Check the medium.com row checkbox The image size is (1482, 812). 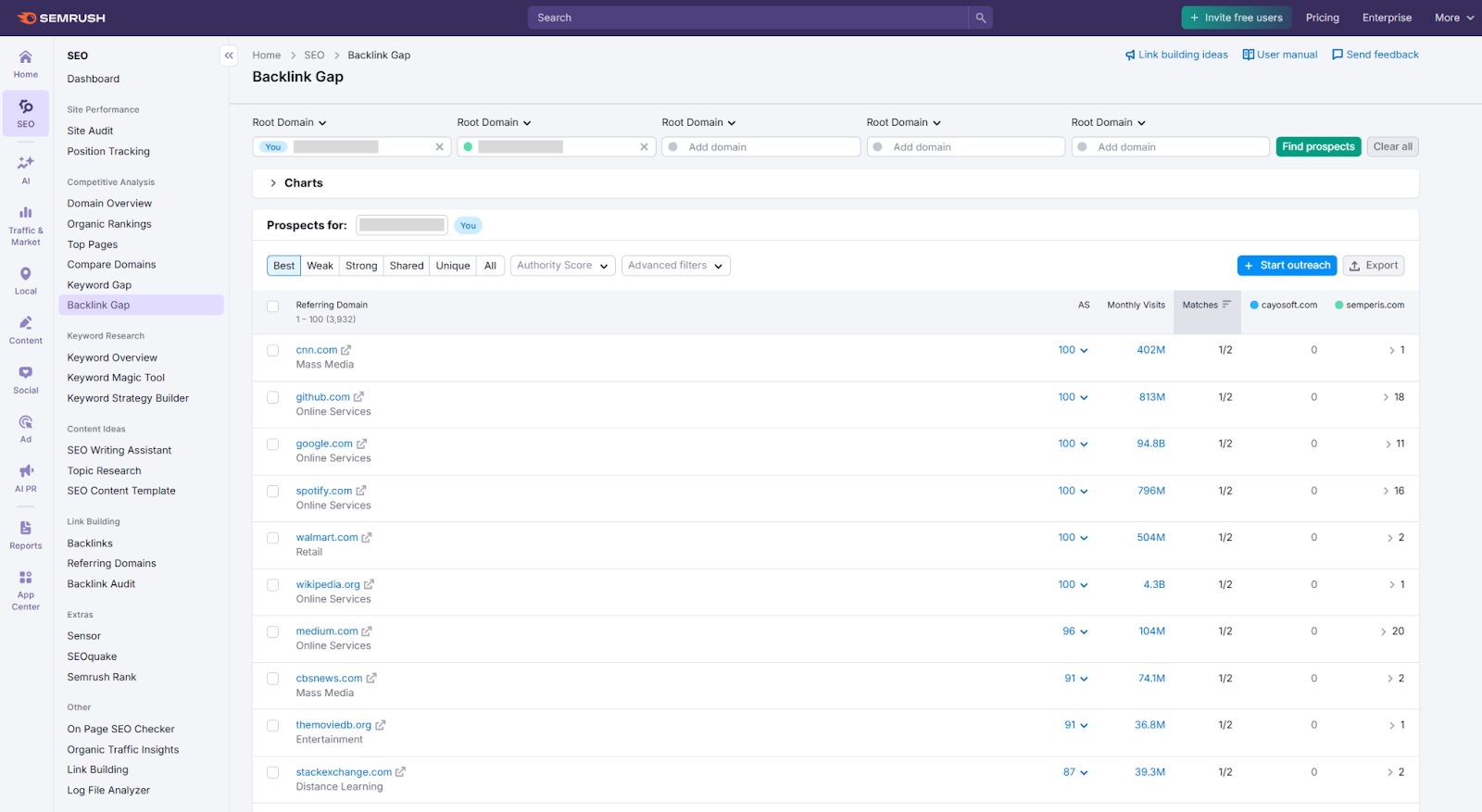[x=273, y=632]
